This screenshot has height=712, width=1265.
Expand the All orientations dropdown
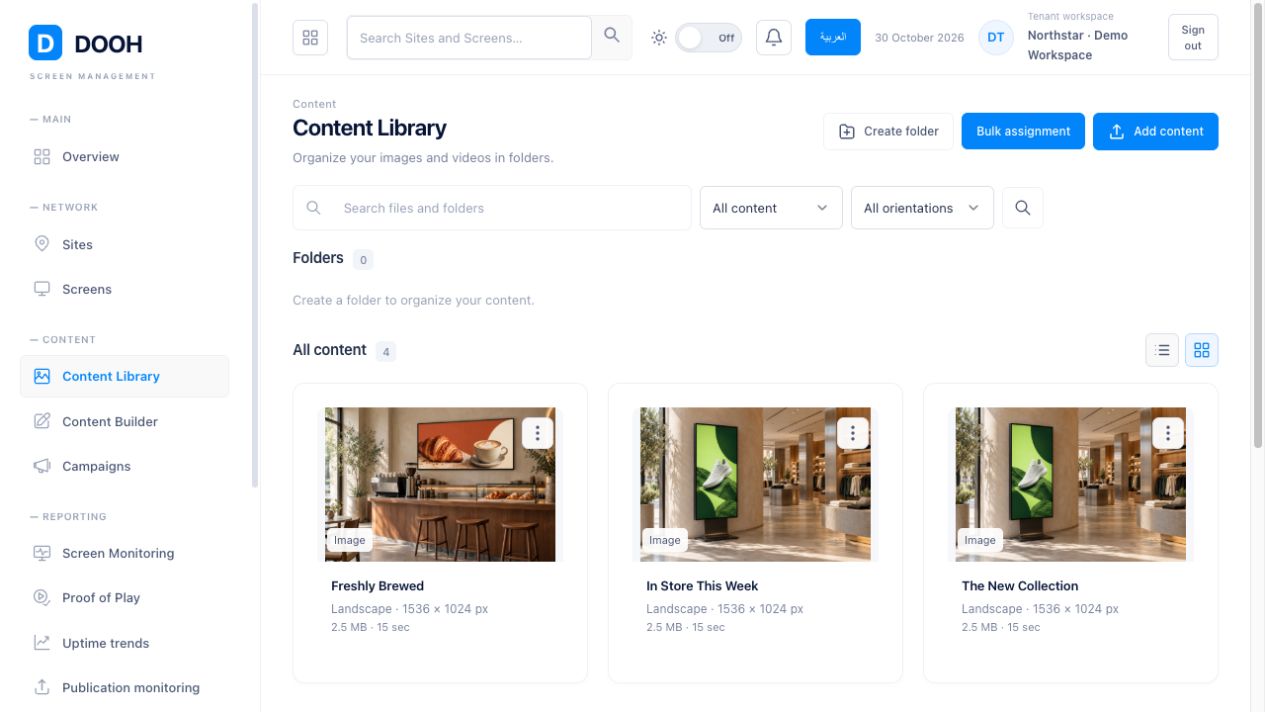(x=922, y=208)
